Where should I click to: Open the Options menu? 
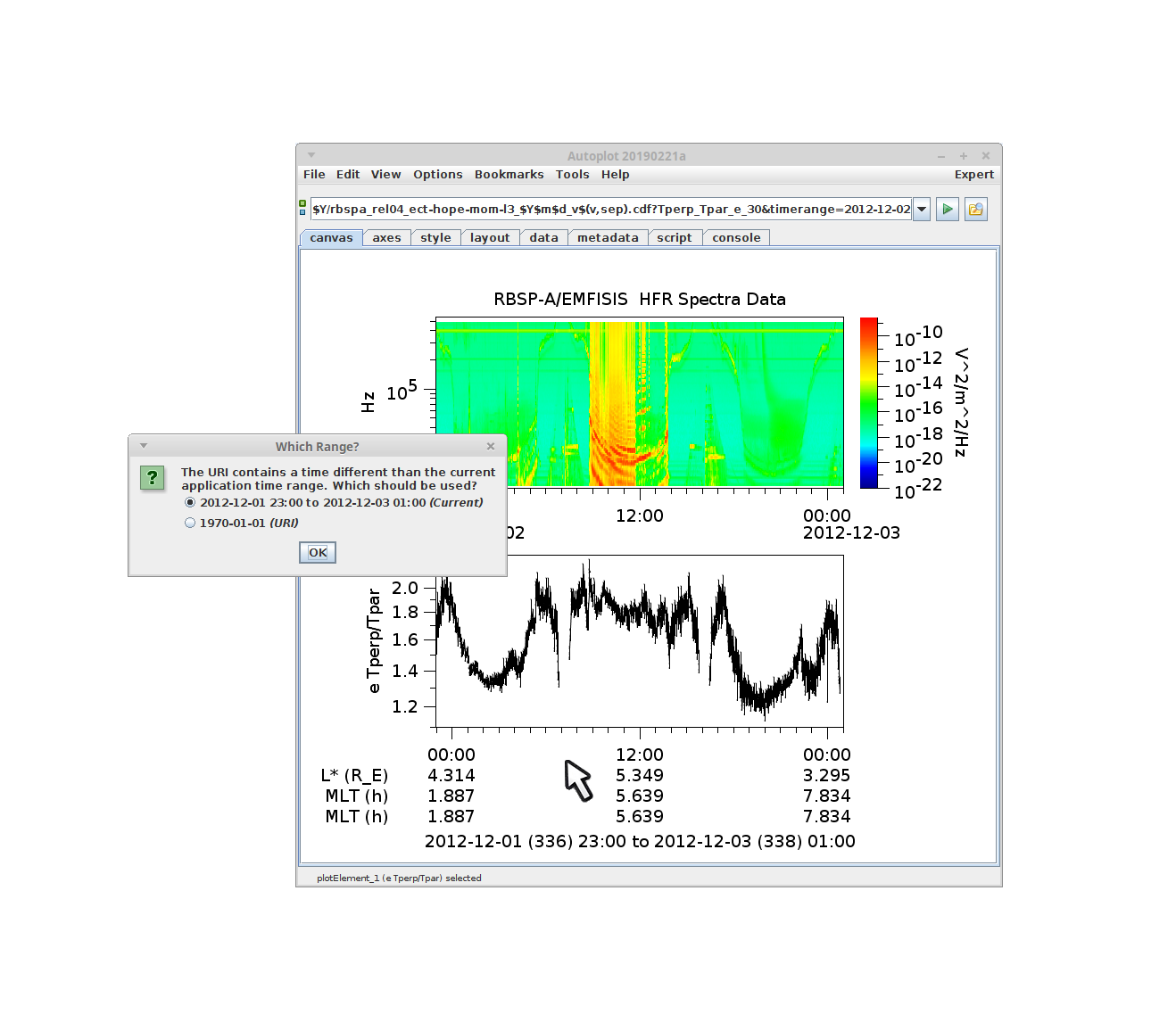[438, 175]
